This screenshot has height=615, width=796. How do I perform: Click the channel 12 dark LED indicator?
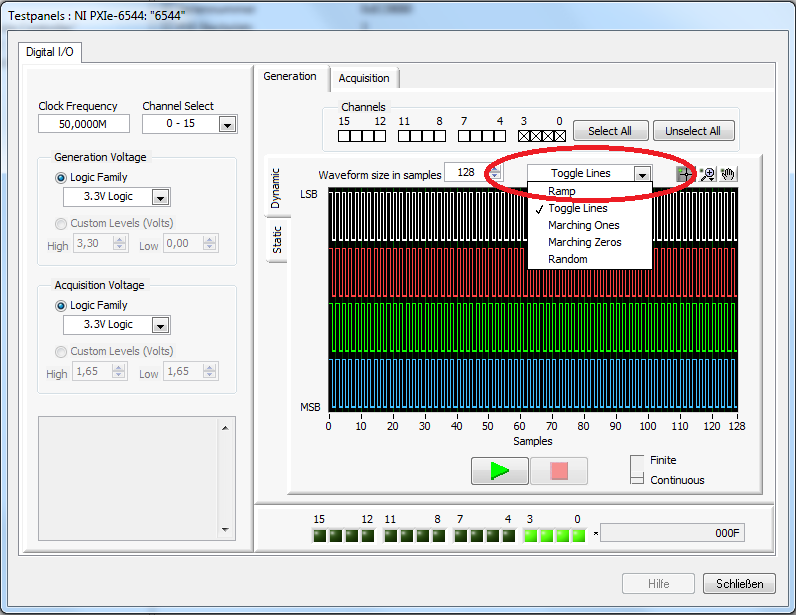pyautogui.click(x=368, y=536)
